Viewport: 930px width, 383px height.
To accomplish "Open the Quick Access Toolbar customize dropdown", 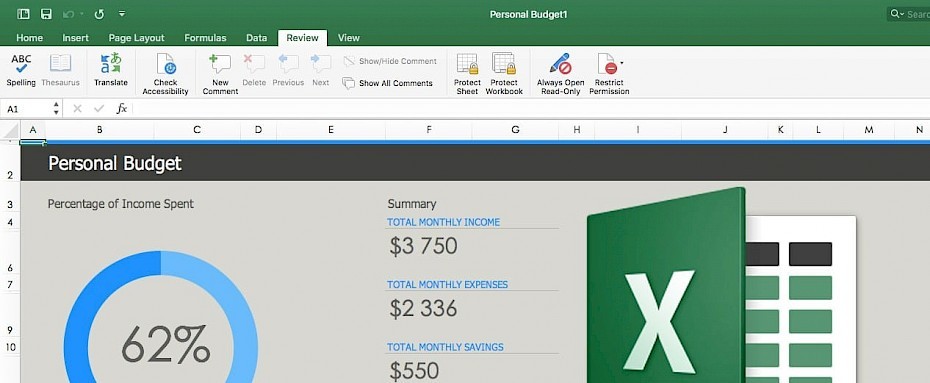I will point(122,14).
